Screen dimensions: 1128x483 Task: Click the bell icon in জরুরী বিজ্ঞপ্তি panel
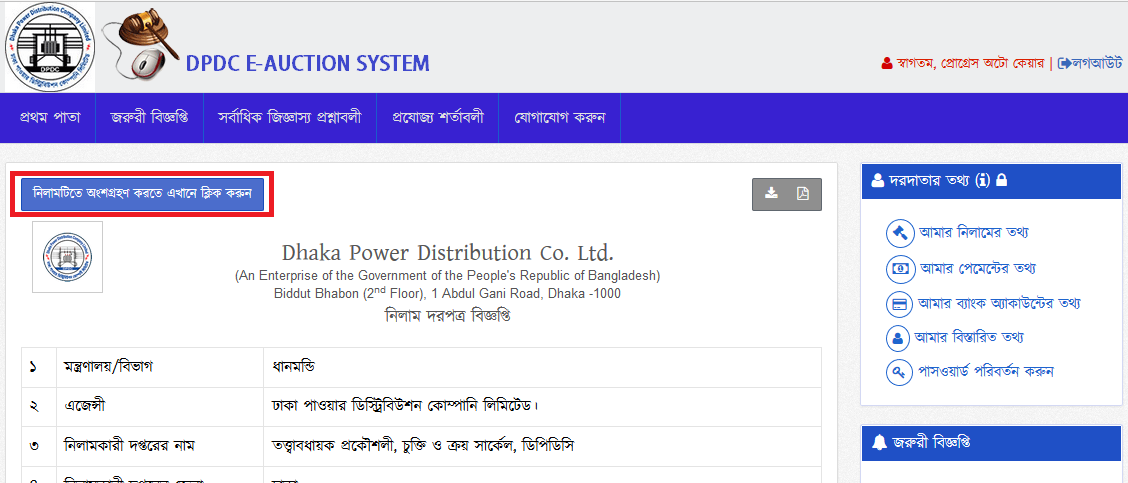coord(878,443)
